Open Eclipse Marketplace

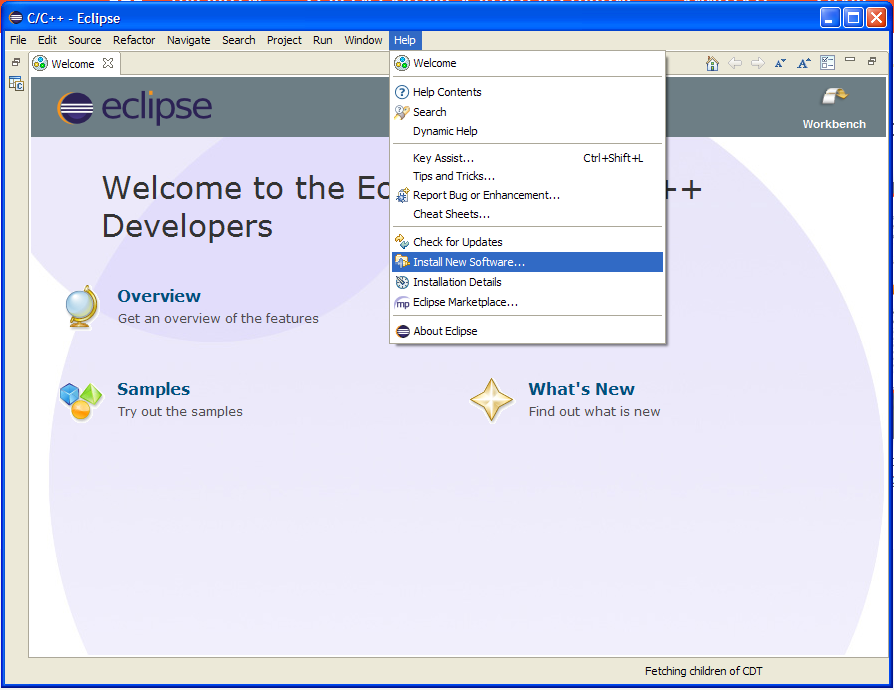tap(527, 302)
